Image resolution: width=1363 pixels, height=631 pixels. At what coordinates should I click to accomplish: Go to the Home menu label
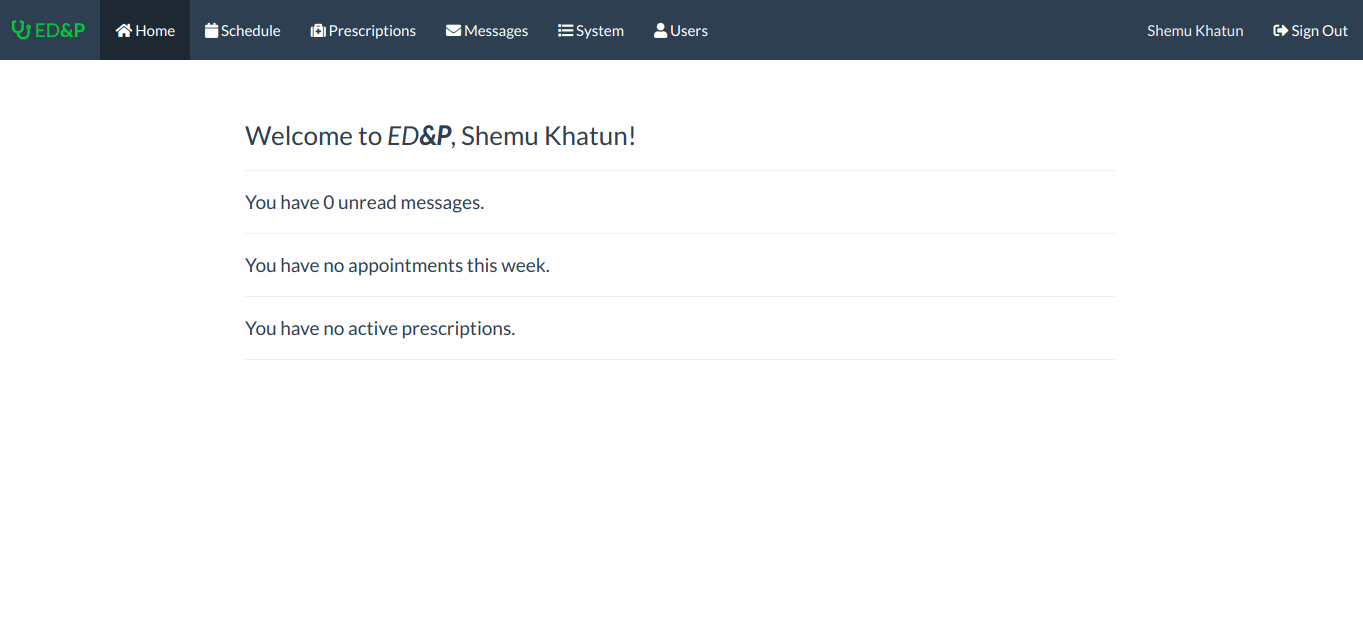[x=155, y=31]
